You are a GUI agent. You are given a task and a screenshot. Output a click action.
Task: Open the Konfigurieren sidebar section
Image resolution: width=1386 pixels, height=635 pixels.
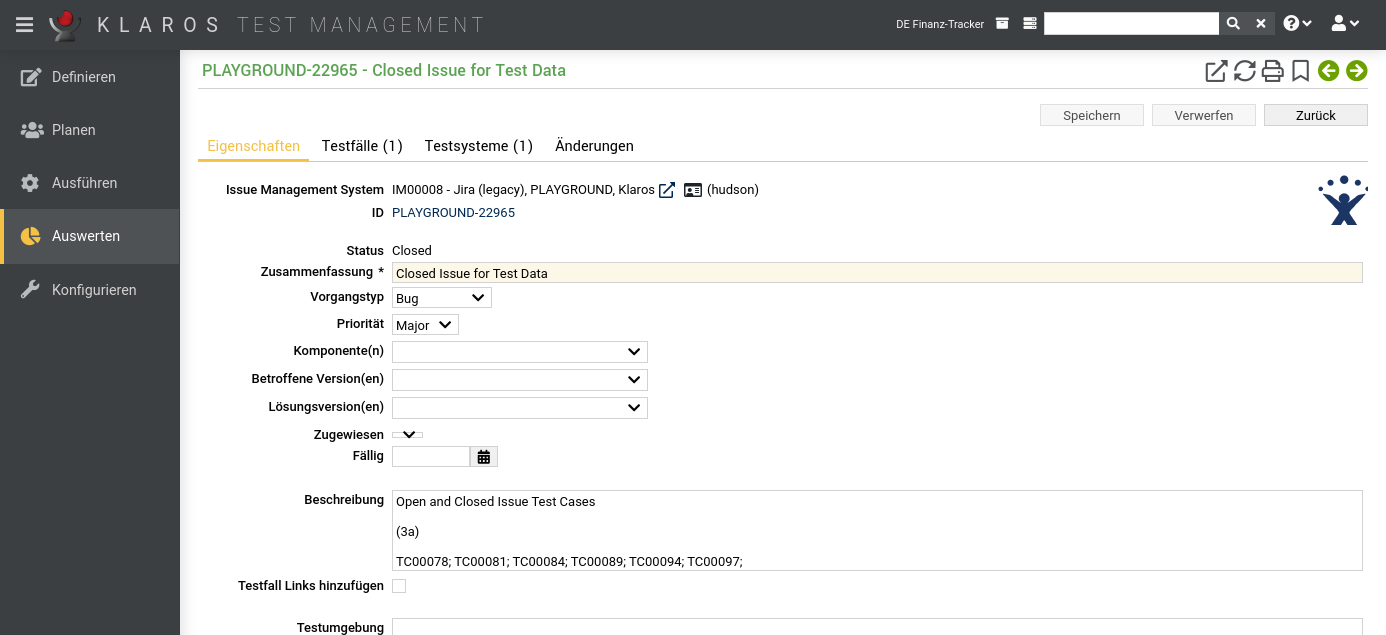[x=90, y=290]
